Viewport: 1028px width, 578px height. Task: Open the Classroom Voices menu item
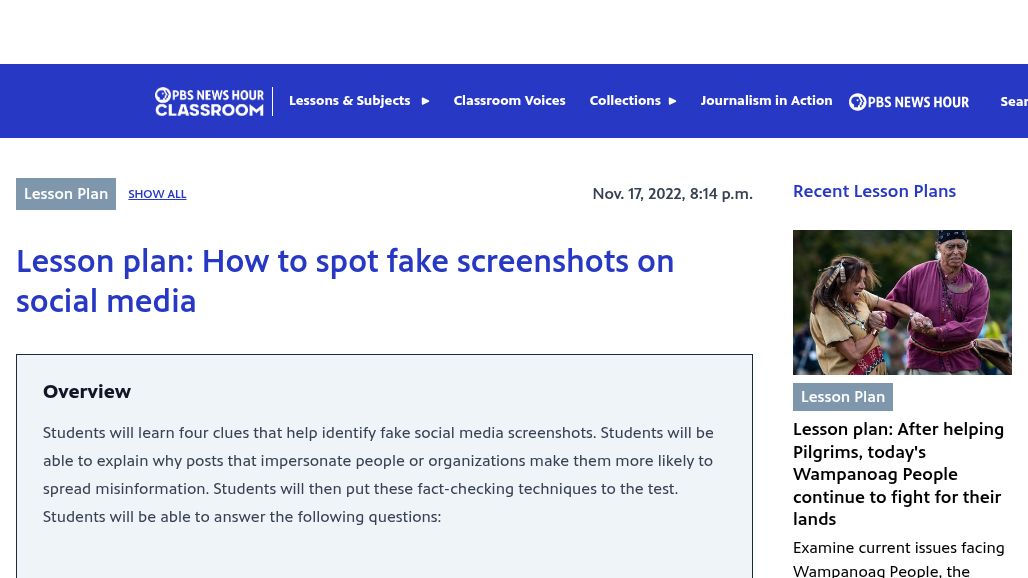point(509,101)
